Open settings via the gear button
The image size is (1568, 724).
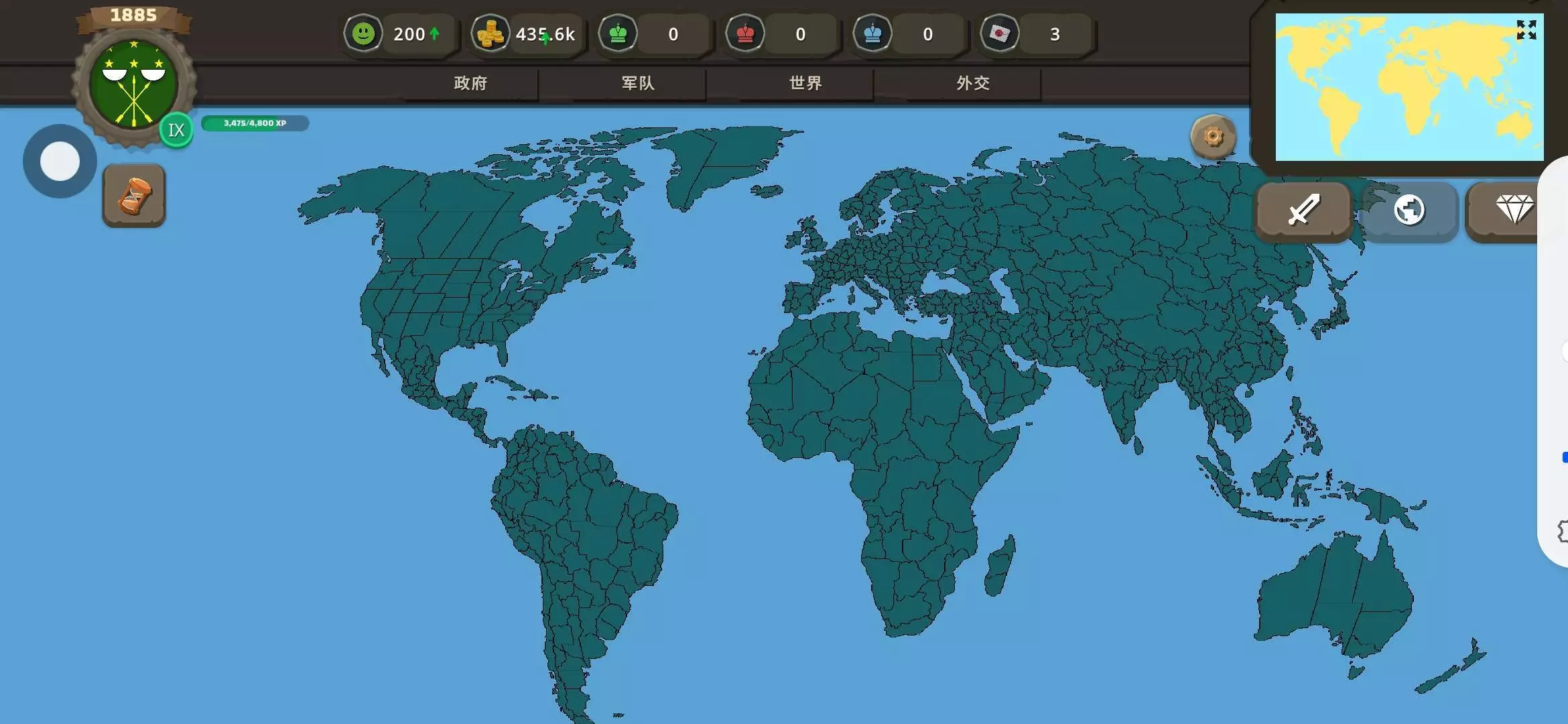pos(1213,137)
